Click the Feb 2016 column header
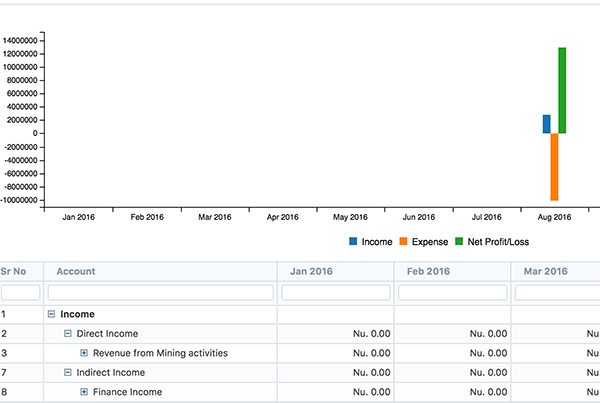Image resolution: width=600 pixels, height=403 pixels. point(428,271)
